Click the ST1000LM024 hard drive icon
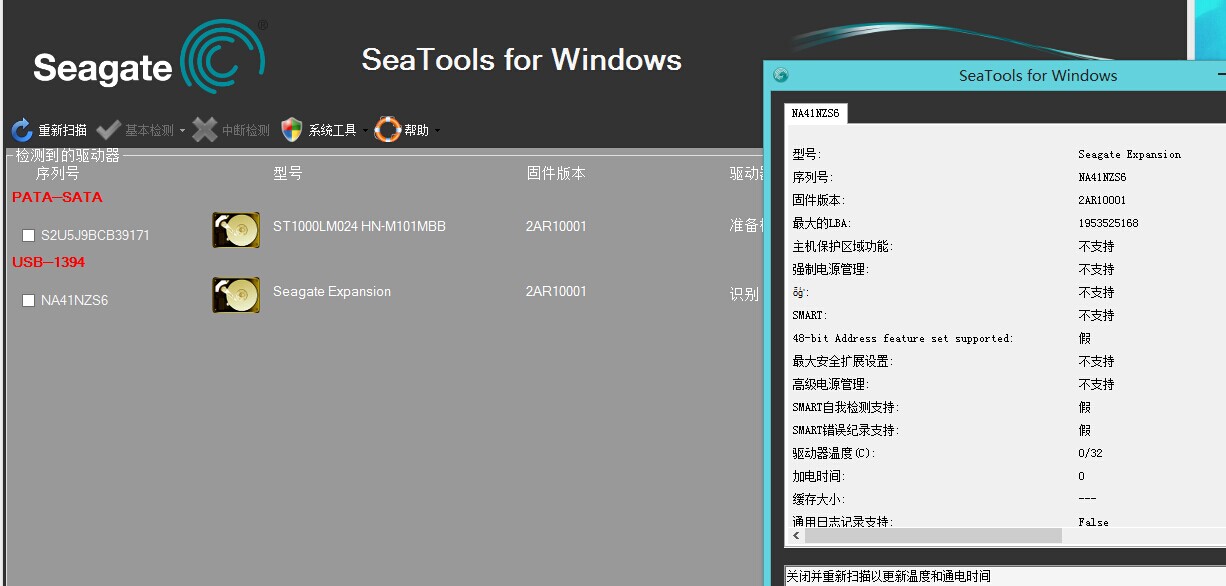Screen dimensions: 1226x586 [x=236, y=229]
